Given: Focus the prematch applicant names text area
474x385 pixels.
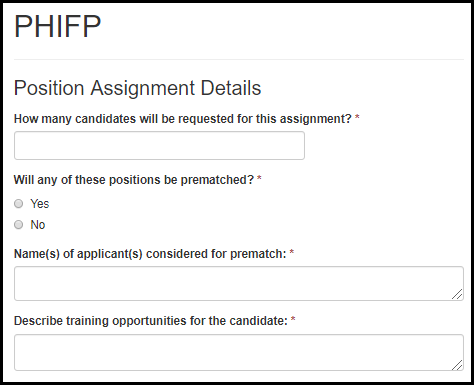Looking at the screenshot, I should (239, 283).
